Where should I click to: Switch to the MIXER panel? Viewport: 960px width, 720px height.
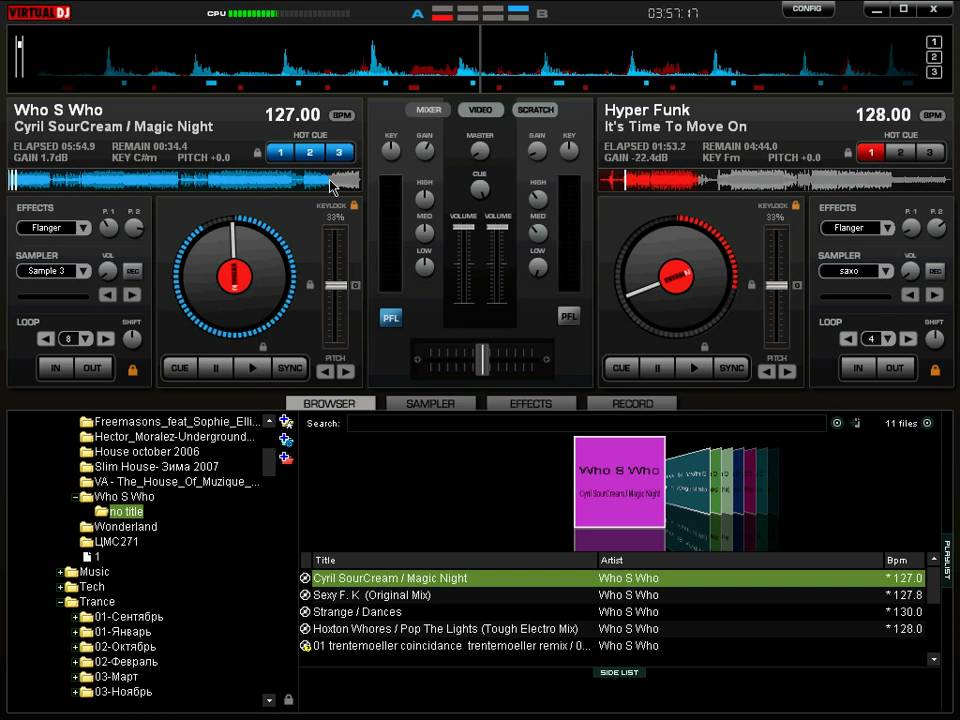(428, 110)
